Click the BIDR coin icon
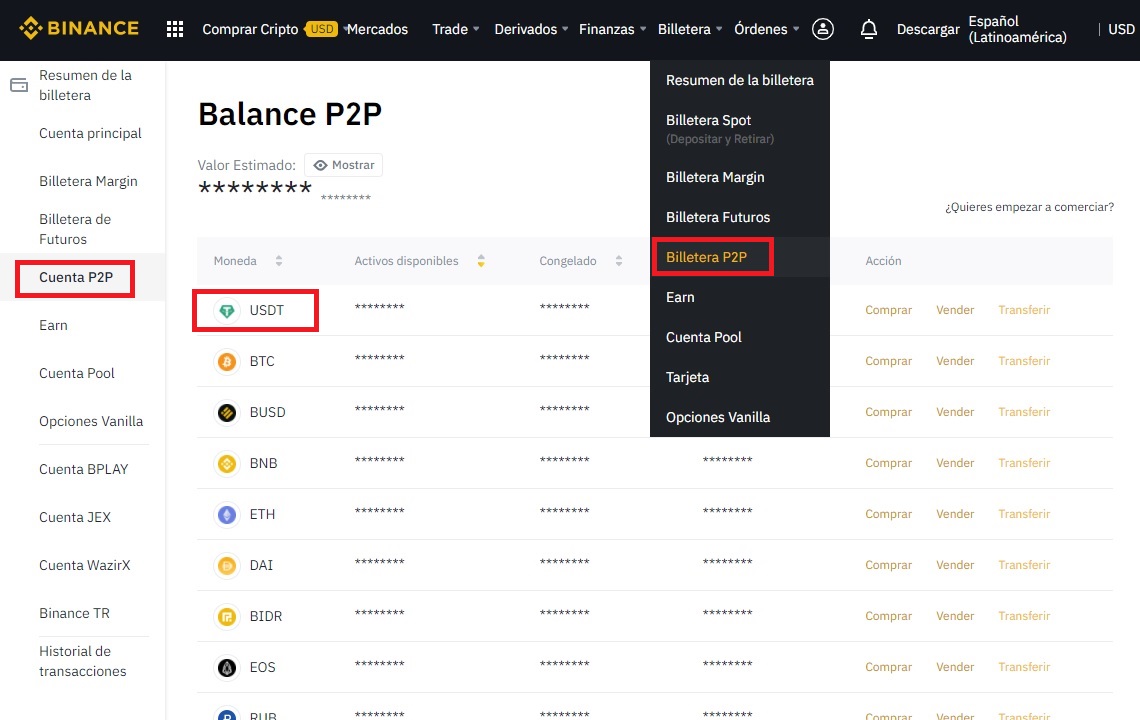Screen dimensions: 1140x720 coord(227,616)
